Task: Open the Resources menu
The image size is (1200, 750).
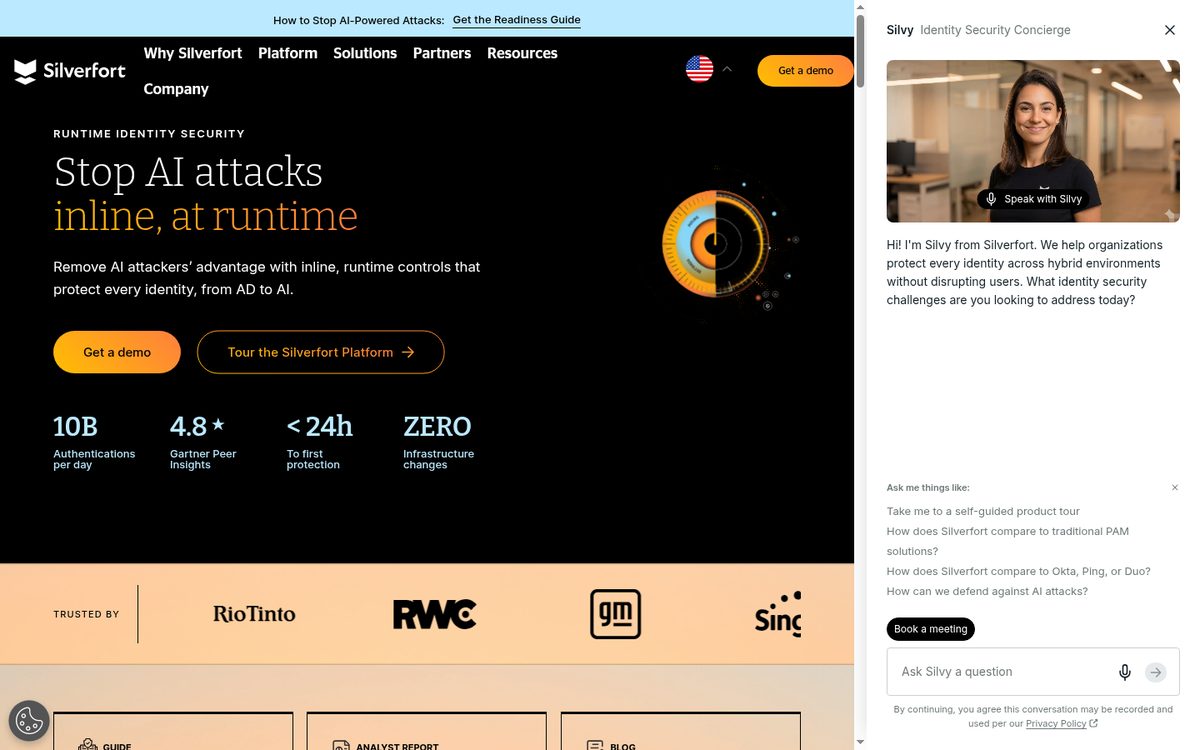Action: pos(522,53)
